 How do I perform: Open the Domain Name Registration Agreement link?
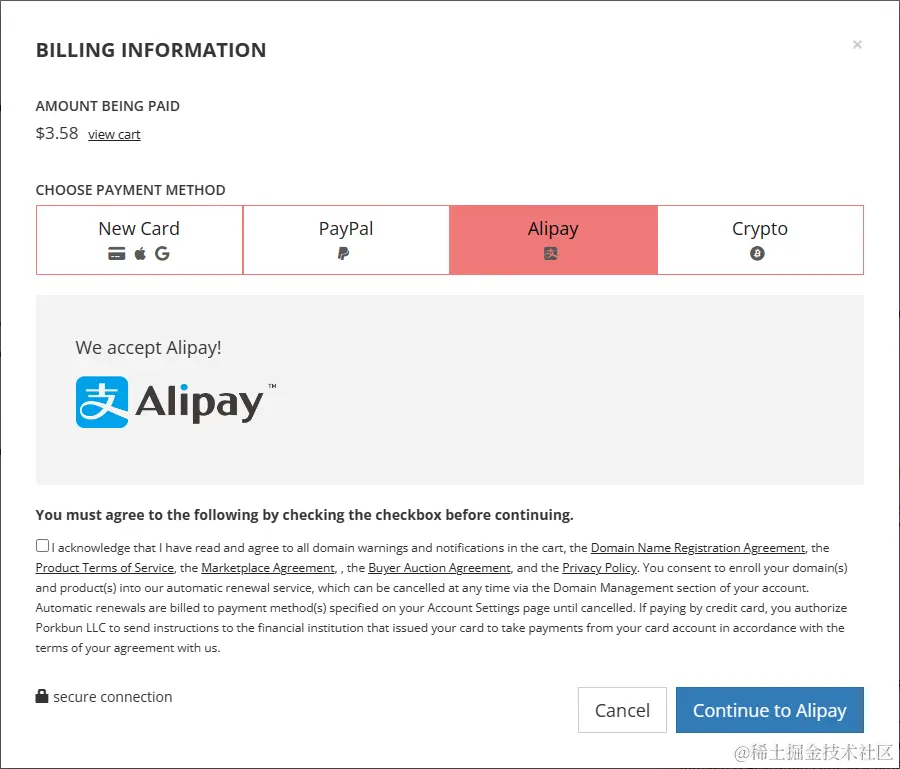(698, 548)
